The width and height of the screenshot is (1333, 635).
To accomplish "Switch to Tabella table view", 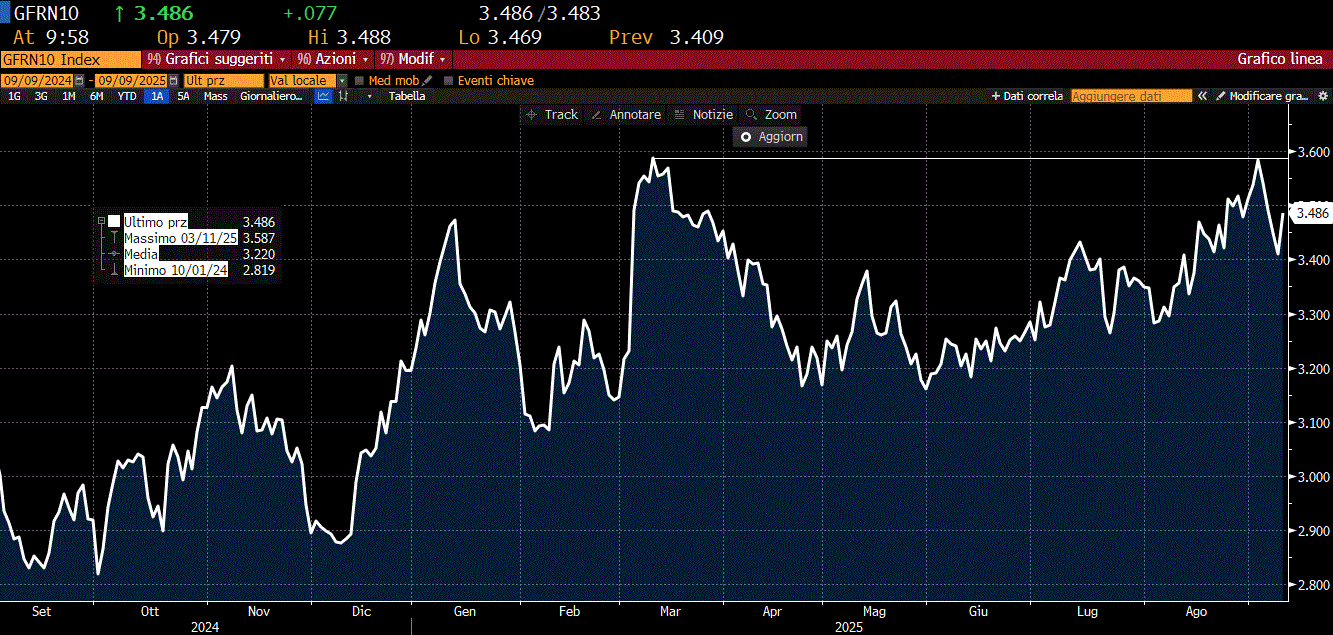I will [407, 96].
